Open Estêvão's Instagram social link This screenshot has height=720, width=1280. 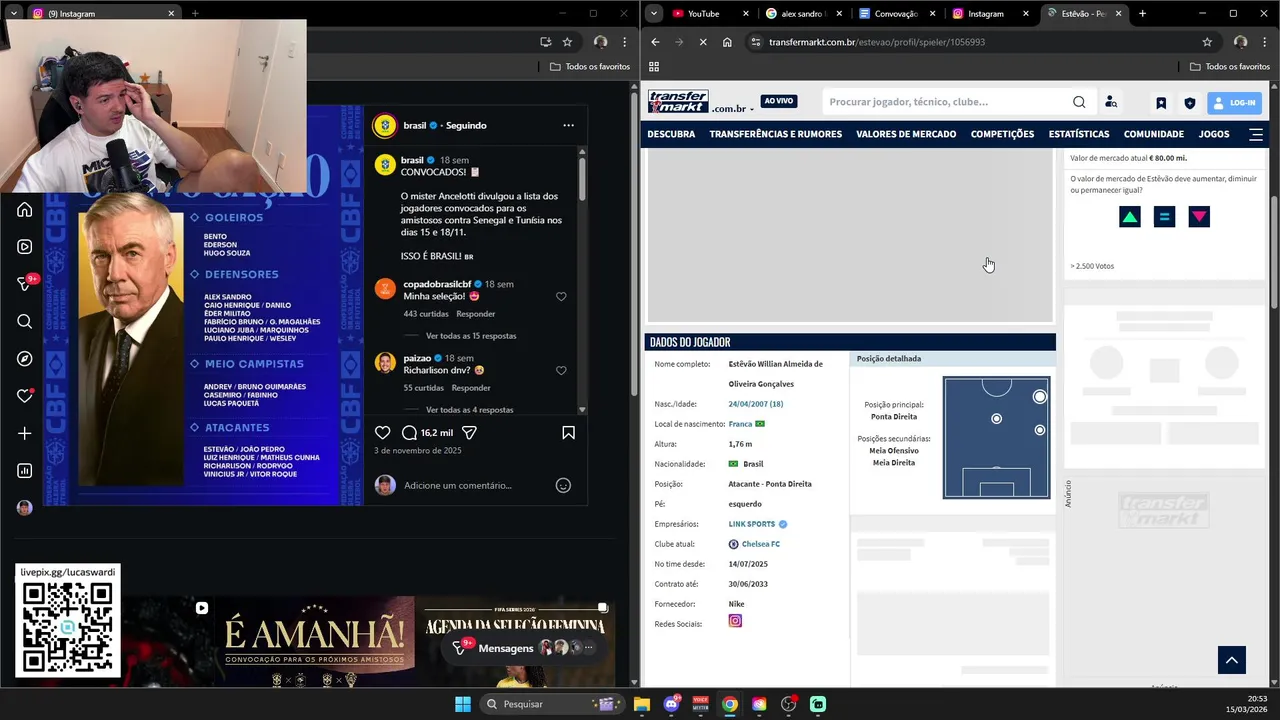(x=735, y=621)
